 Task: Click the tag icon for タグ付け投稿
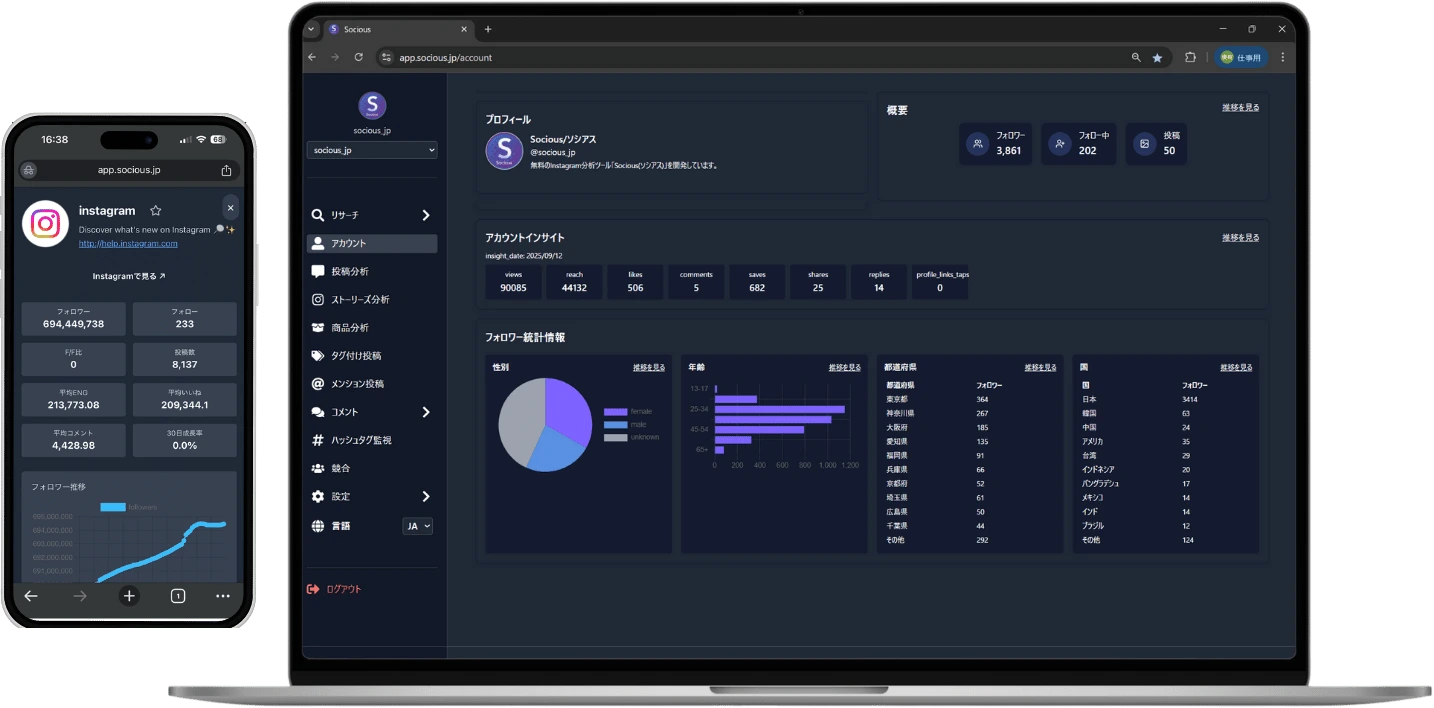click(318, 356)
